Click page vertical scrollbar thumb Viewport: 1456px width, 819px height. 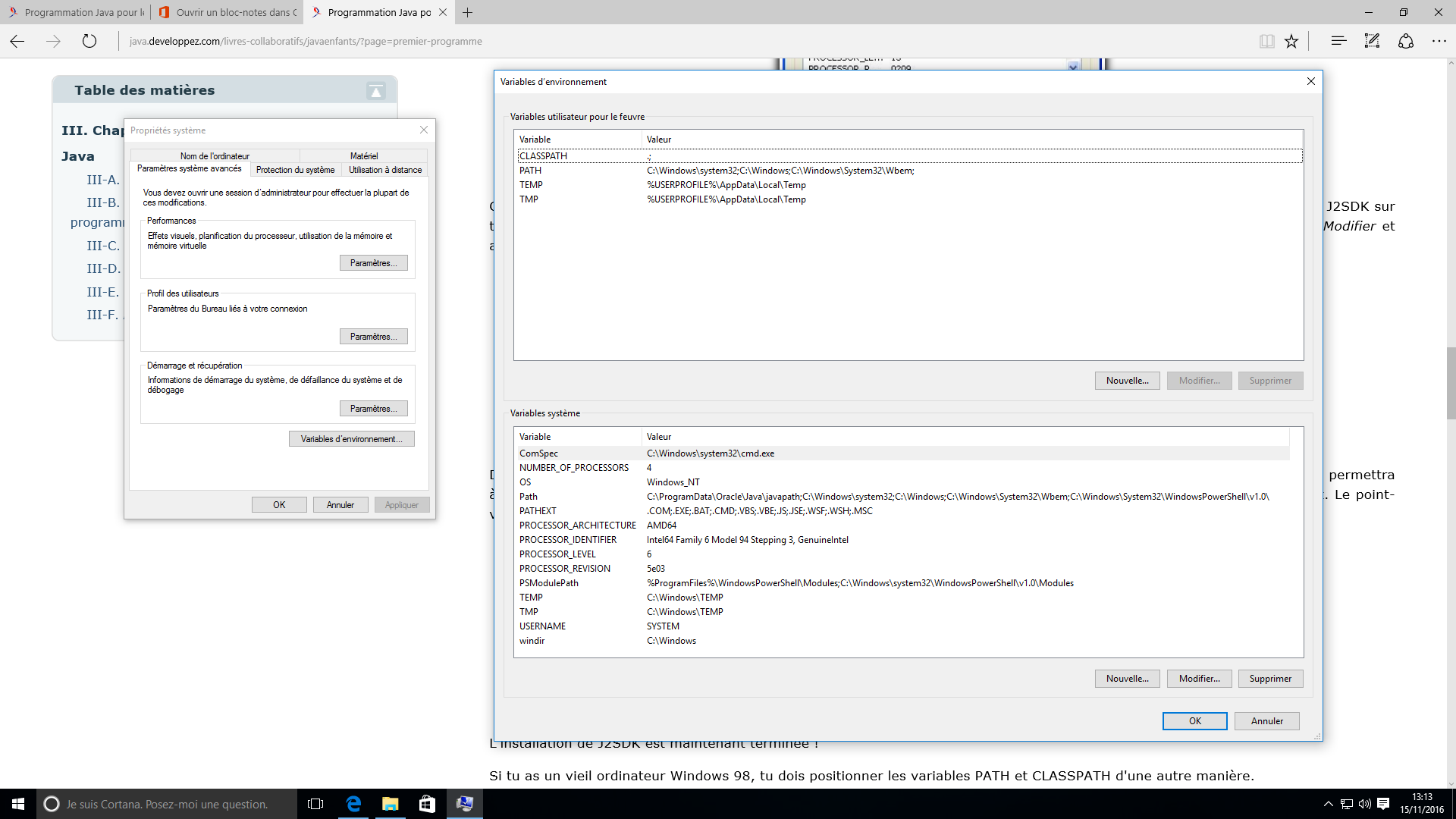point(1451,383)
